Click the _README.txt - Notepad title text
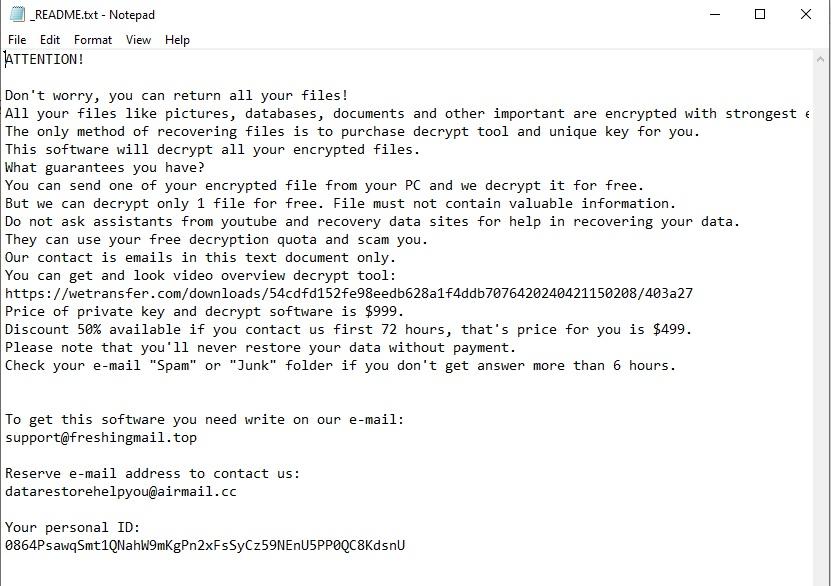 [x=93, y=15]
